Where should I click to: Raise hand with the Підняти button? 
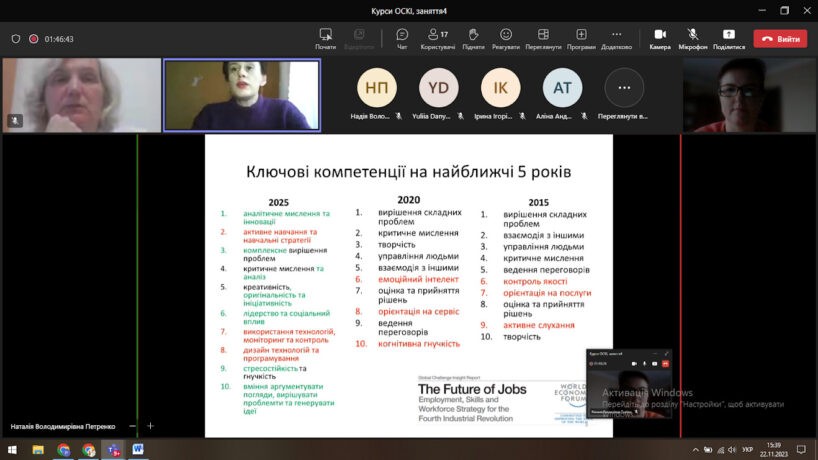pyautogui.click(x=473, y=38)
